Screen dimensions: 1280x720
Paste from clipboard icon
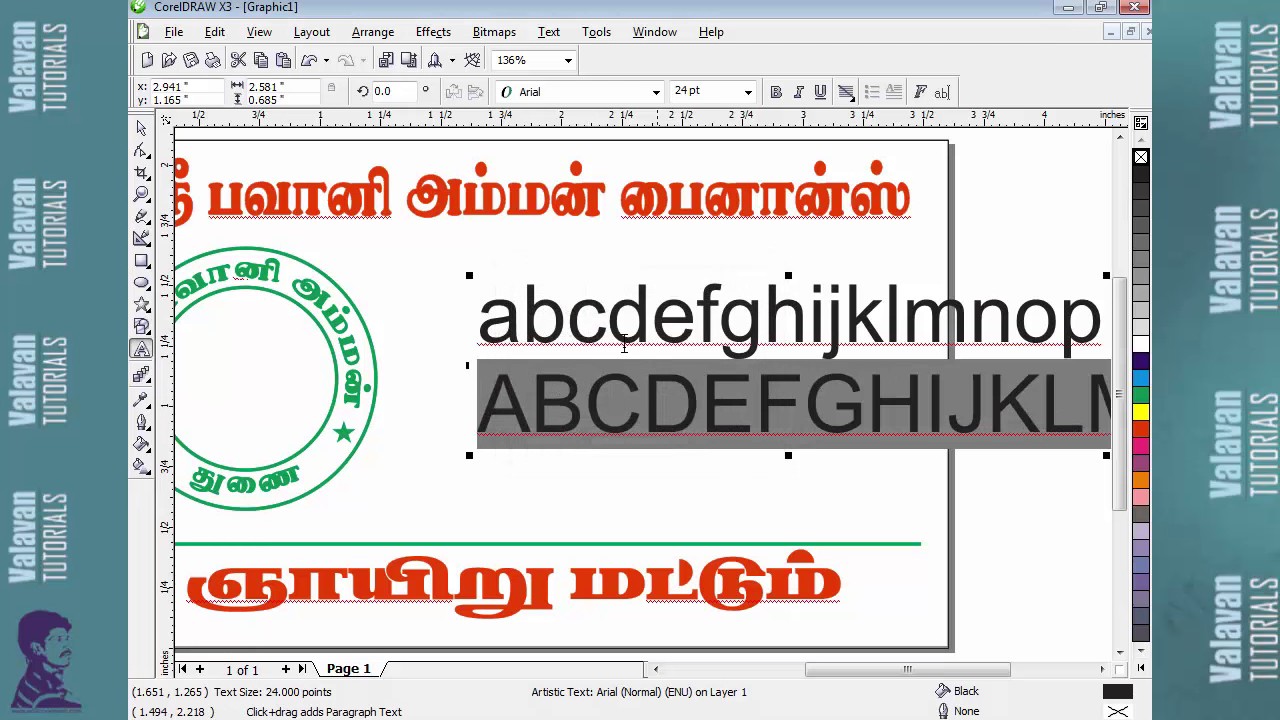coord(283,60)
